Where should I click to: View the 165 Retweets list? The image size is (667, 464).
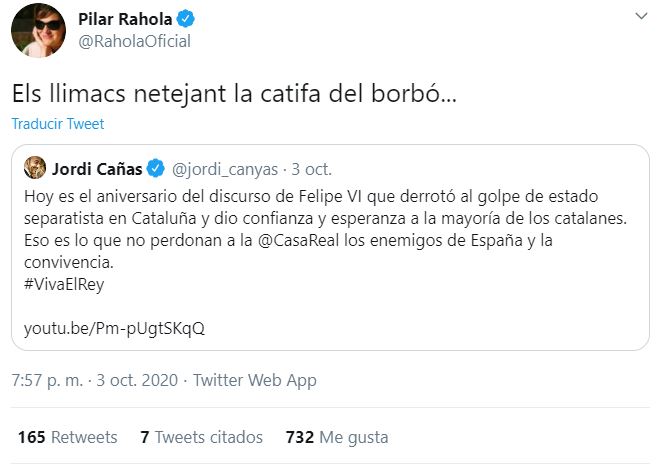click(68, 437)
